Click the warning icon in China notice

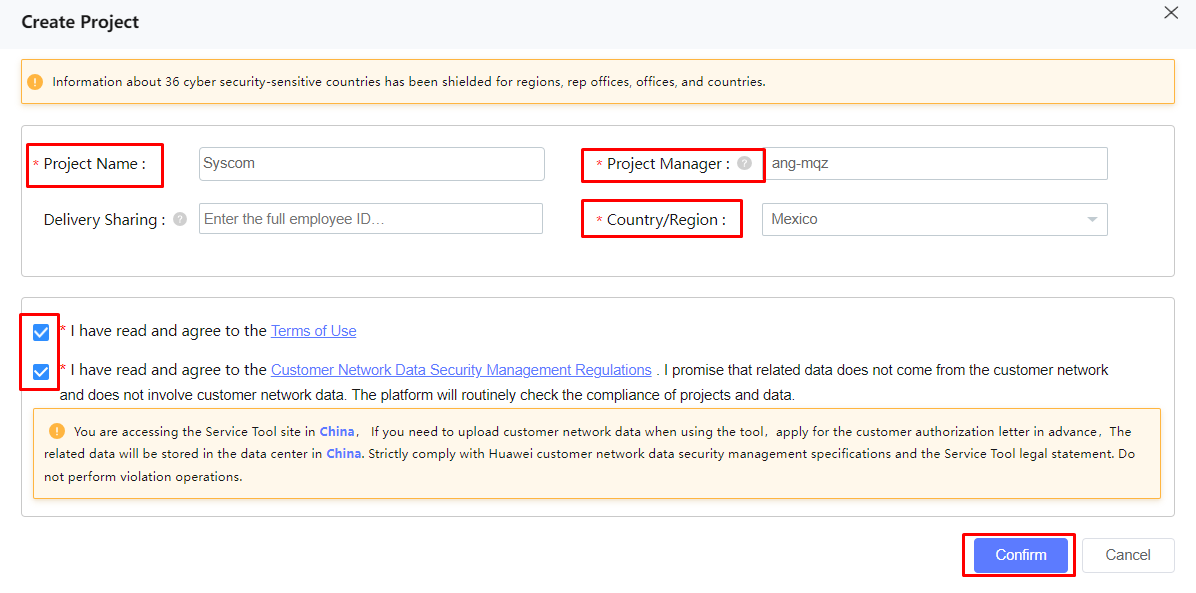[x=56, y=431]
